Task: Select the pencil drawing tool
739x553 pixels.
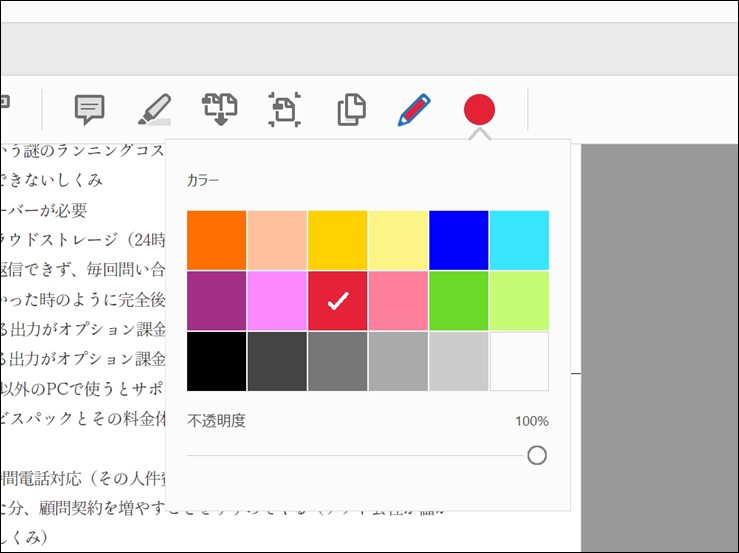Action: 414,110
